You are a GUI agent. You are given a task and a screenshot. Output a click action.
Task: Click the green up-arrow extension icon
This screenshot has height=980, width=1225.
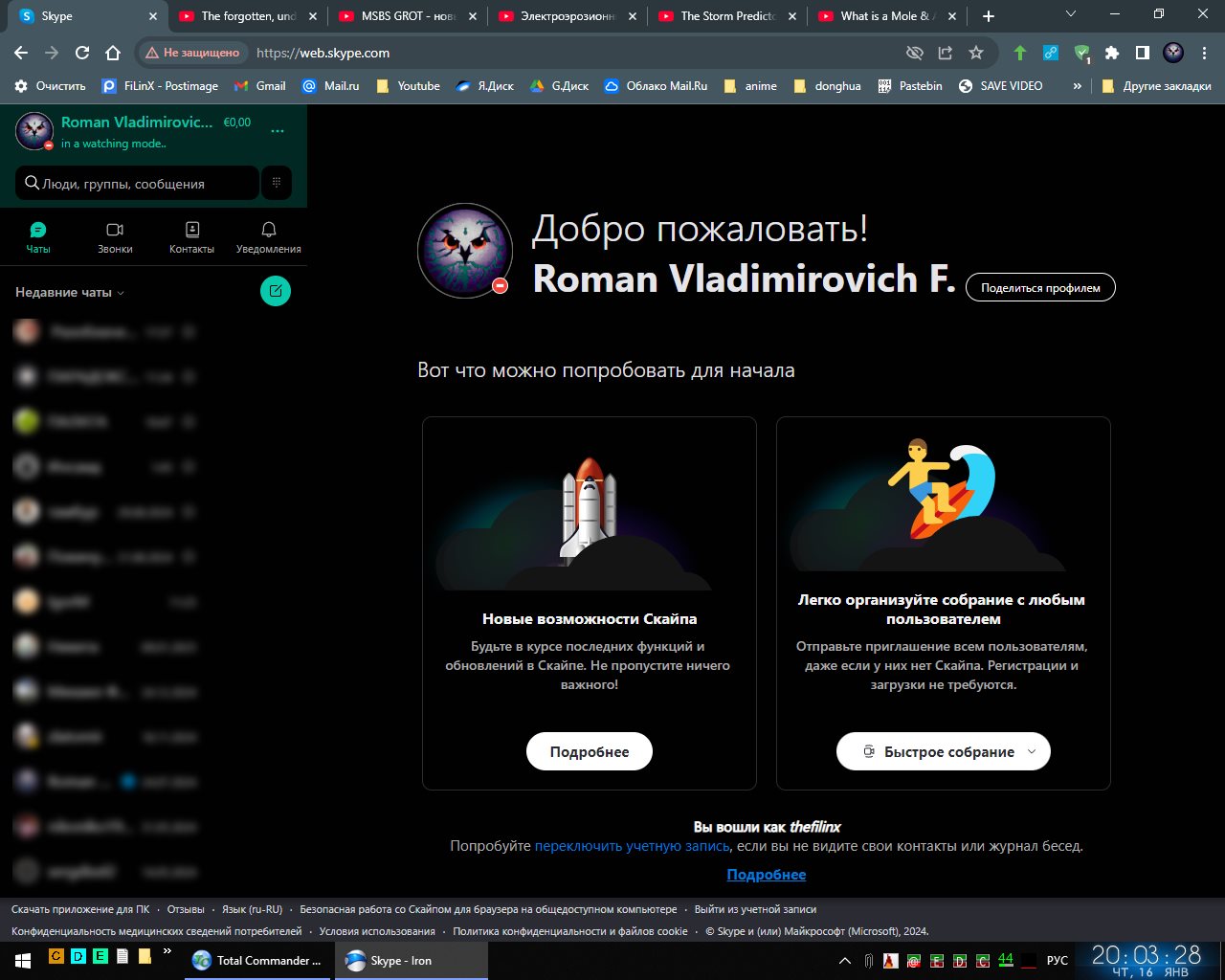coord(1020,53)
